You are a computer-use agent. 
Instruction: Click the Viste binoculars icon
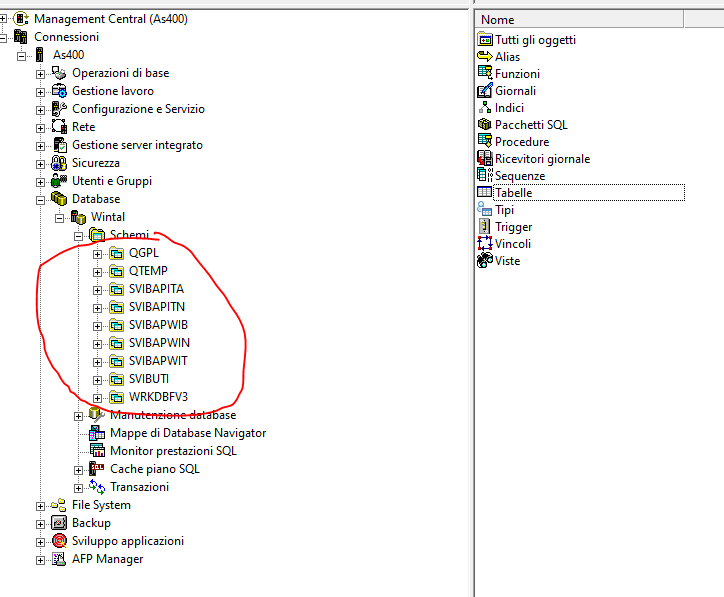(485, 261)
